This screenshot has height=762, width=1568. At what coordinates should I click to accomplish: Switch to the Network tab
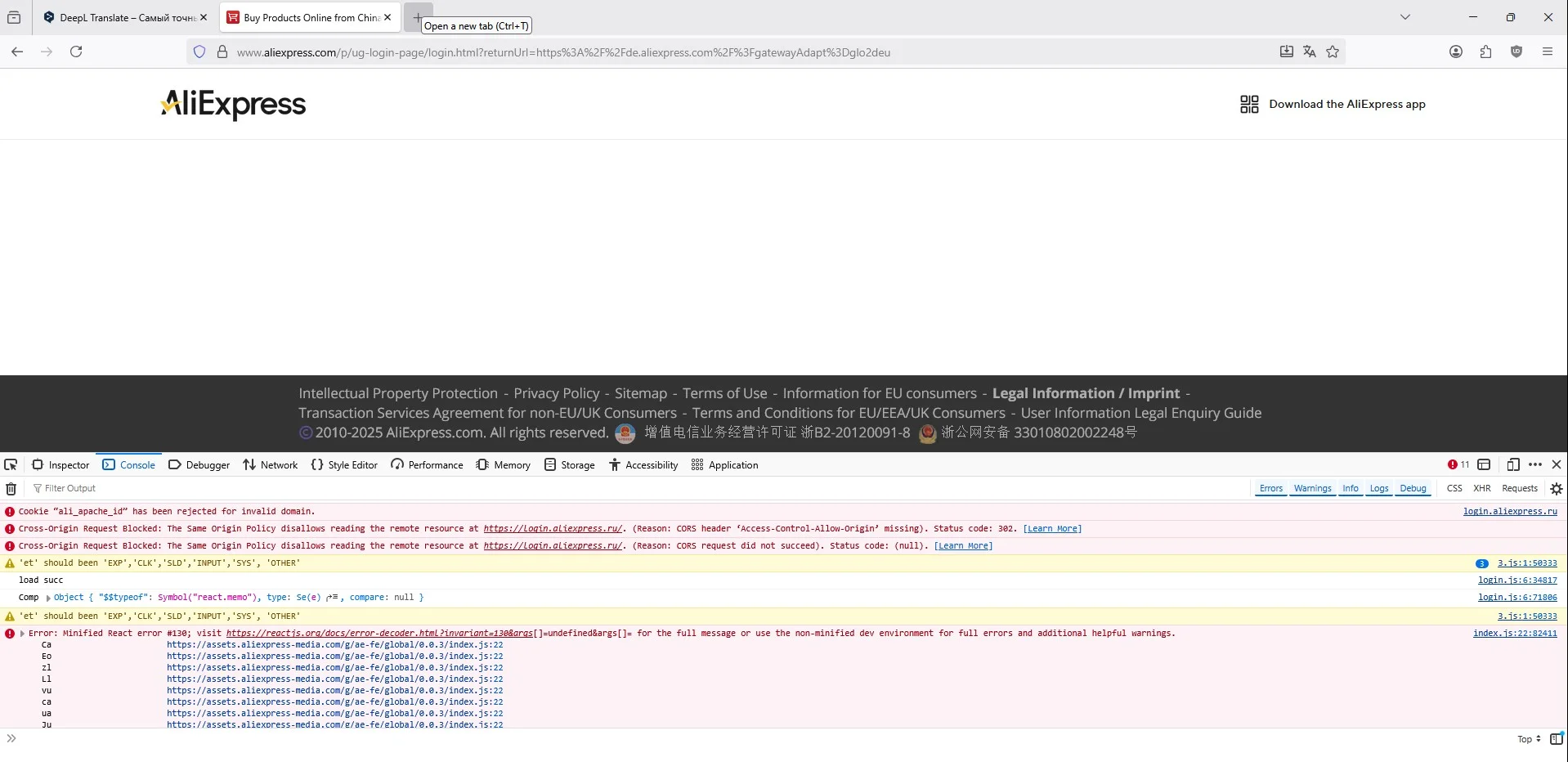270,464
